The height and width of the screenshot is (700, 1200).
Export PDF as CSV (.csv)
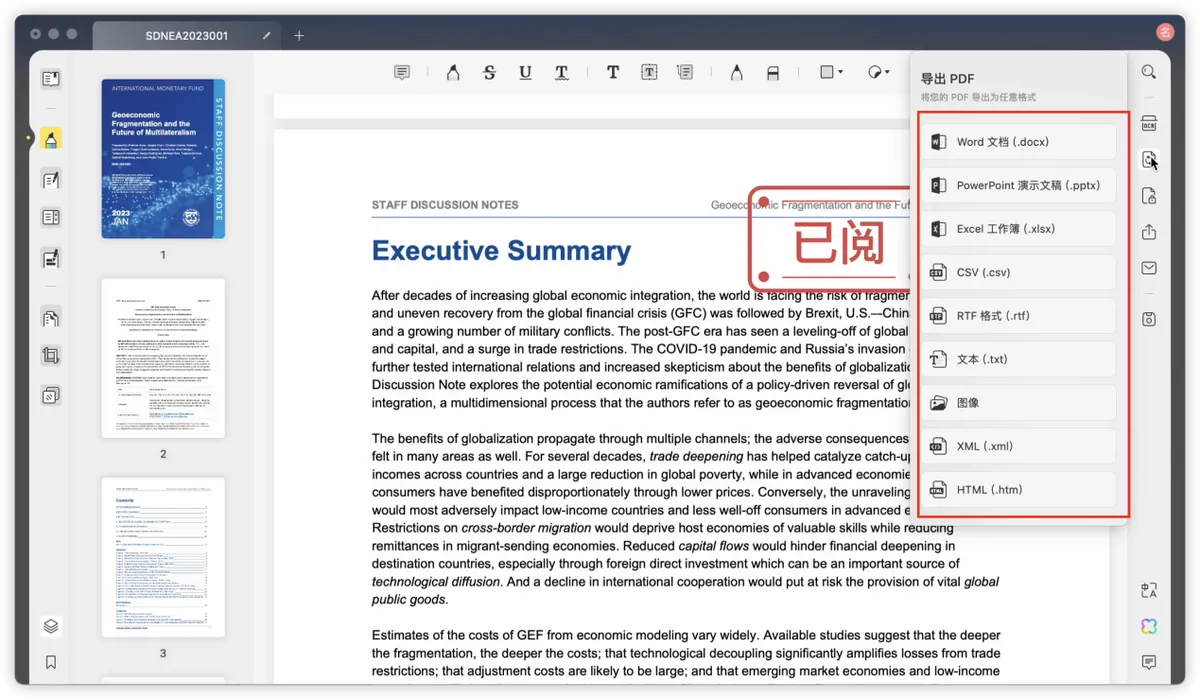1018,272
